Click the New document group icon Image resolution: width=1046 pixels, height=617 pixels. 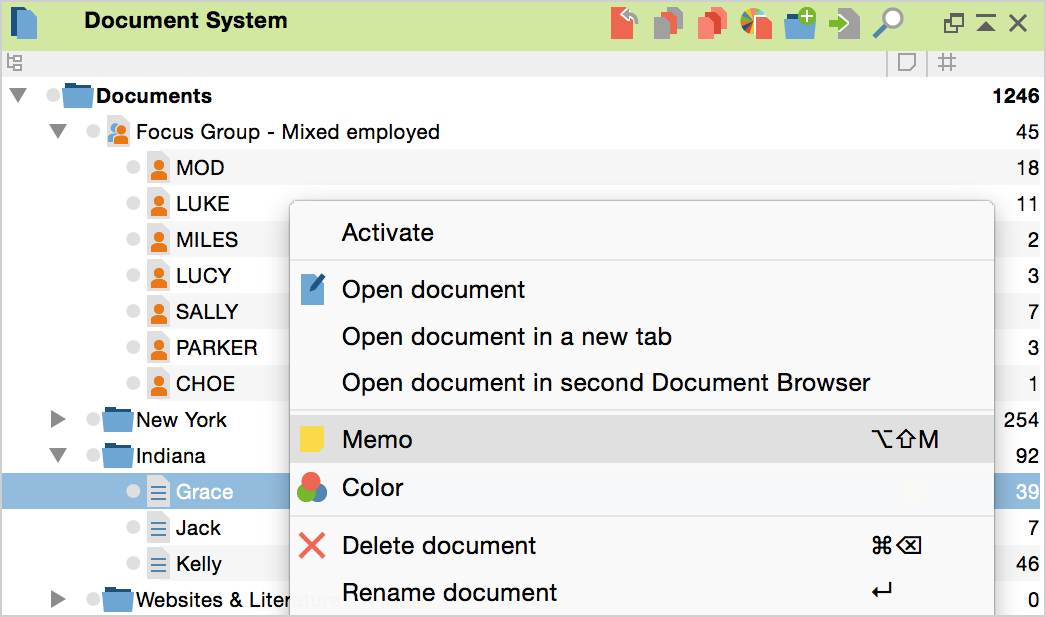(800, 22)
